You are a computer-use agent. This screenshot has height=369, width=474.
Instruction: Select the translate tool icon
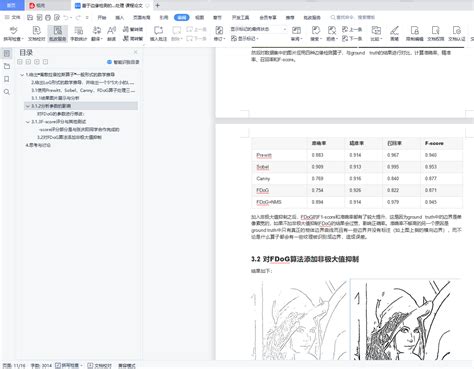[x=96, y=34]
